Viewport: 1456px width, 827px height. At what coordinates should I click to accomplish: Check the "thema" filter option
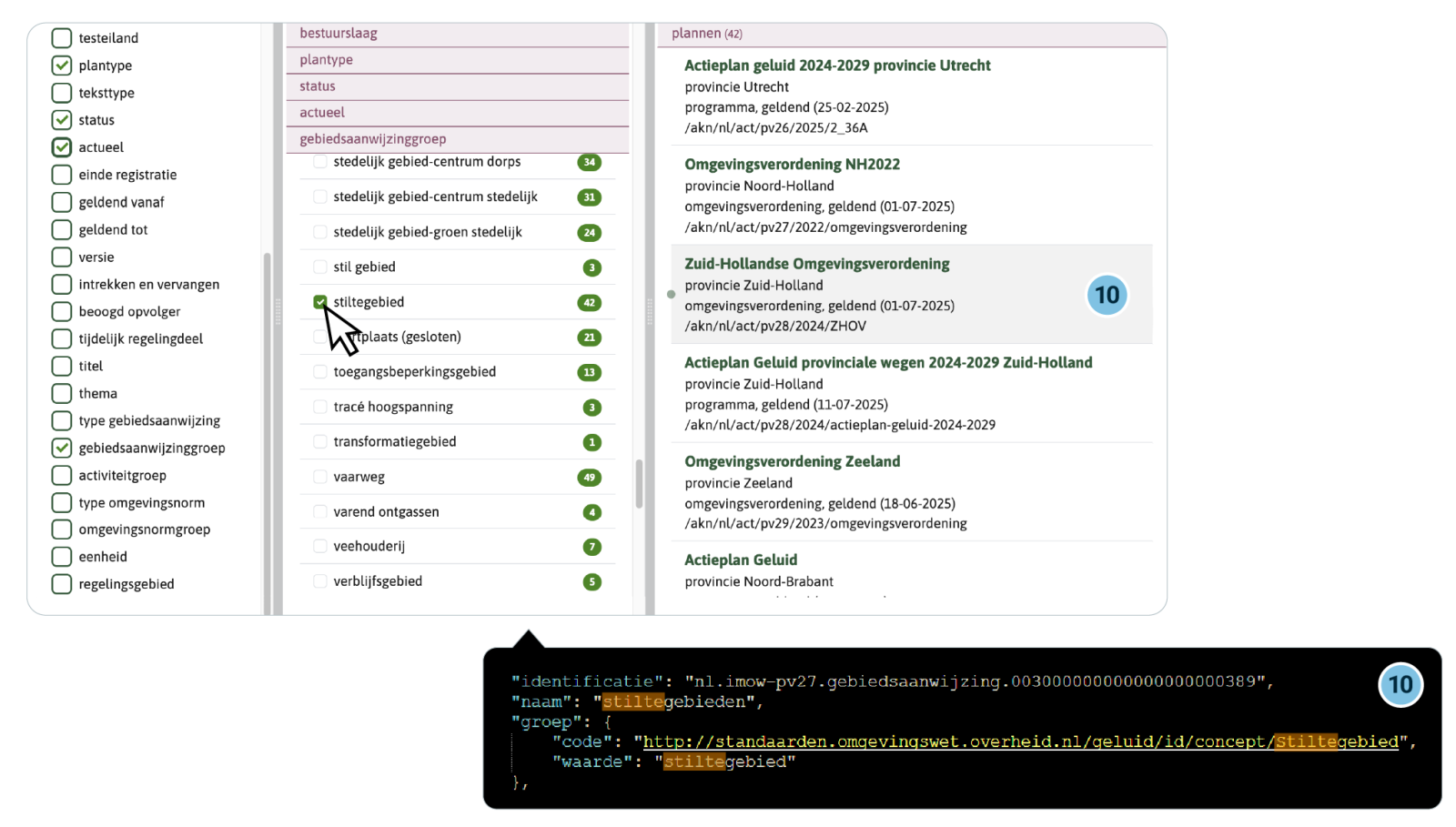(62, 393)
